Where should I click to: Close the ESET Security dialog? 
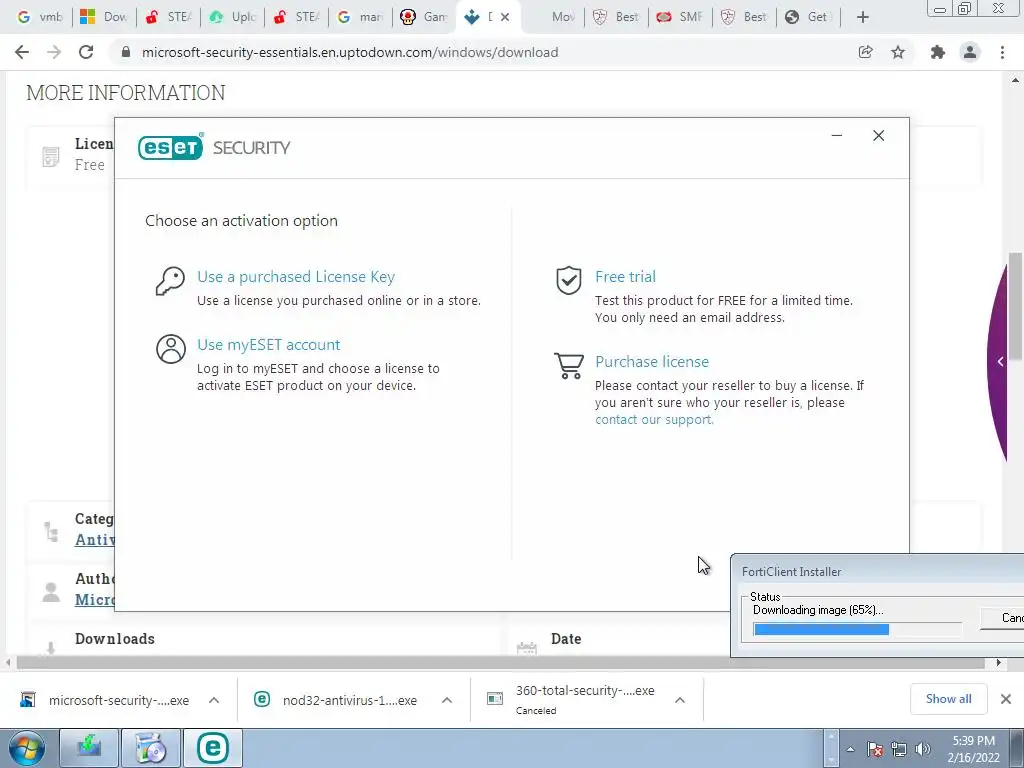point(878,136)
